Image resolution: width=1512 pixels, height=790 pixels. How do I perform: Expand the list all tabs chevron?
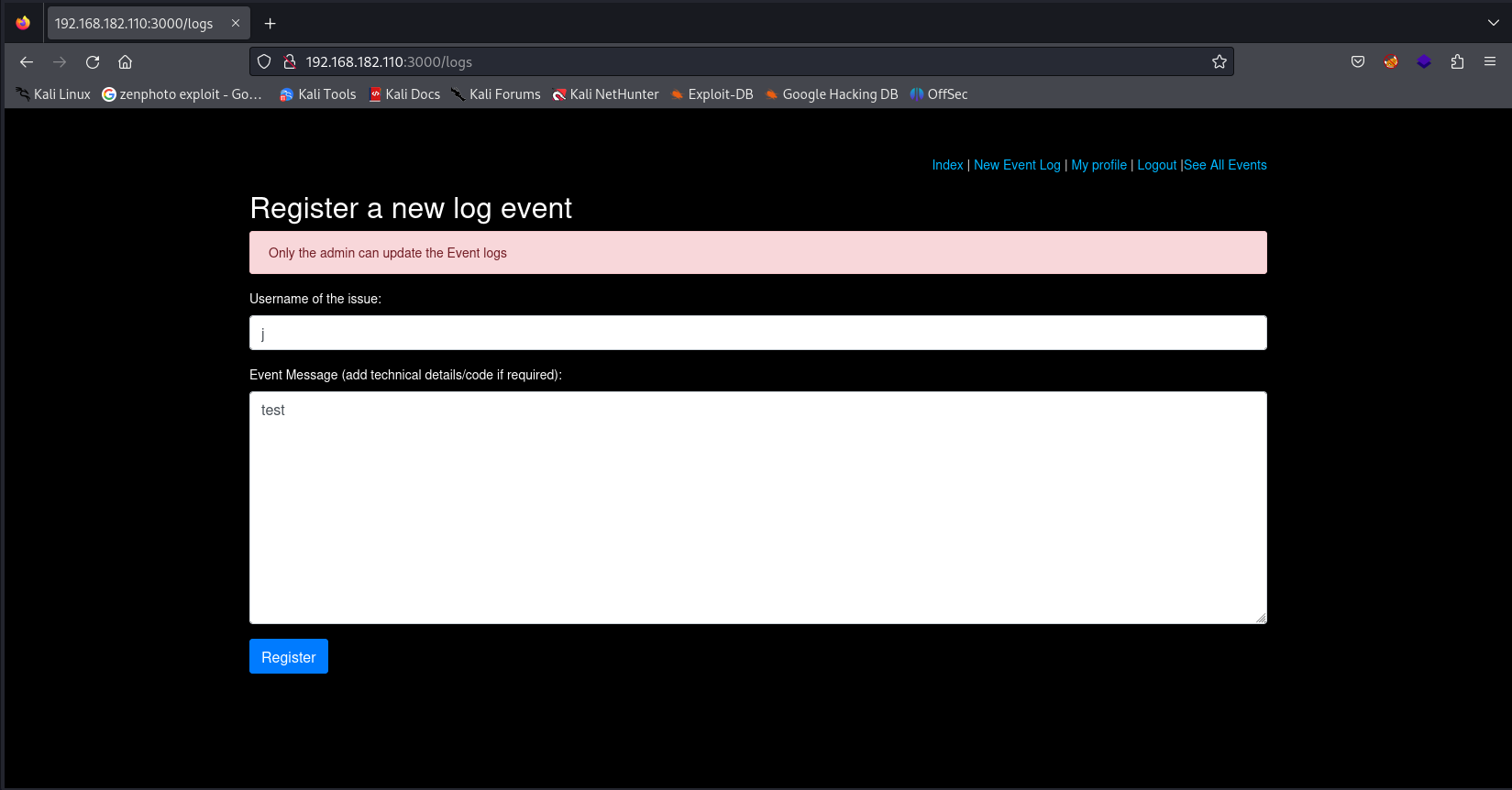(x=1493, y=24)
